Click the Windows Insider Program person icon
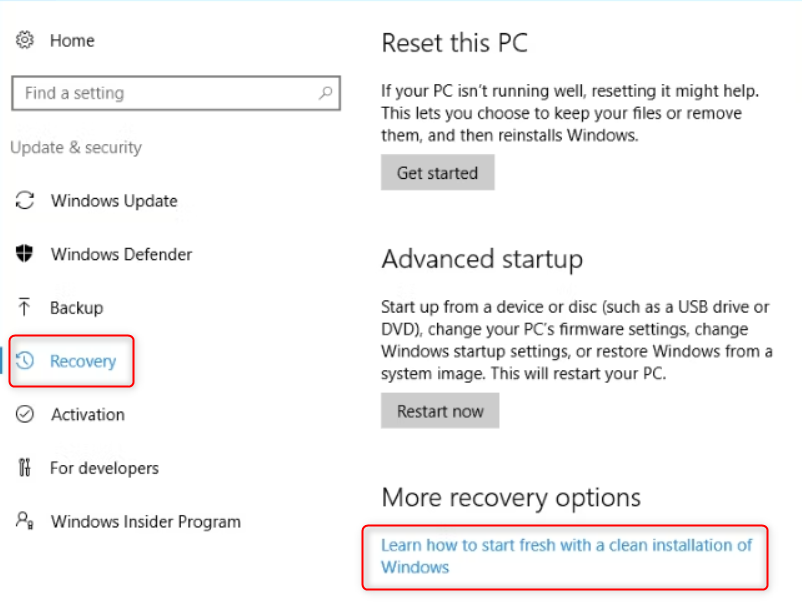Screen dimensions: 802x604 (25, 521)
